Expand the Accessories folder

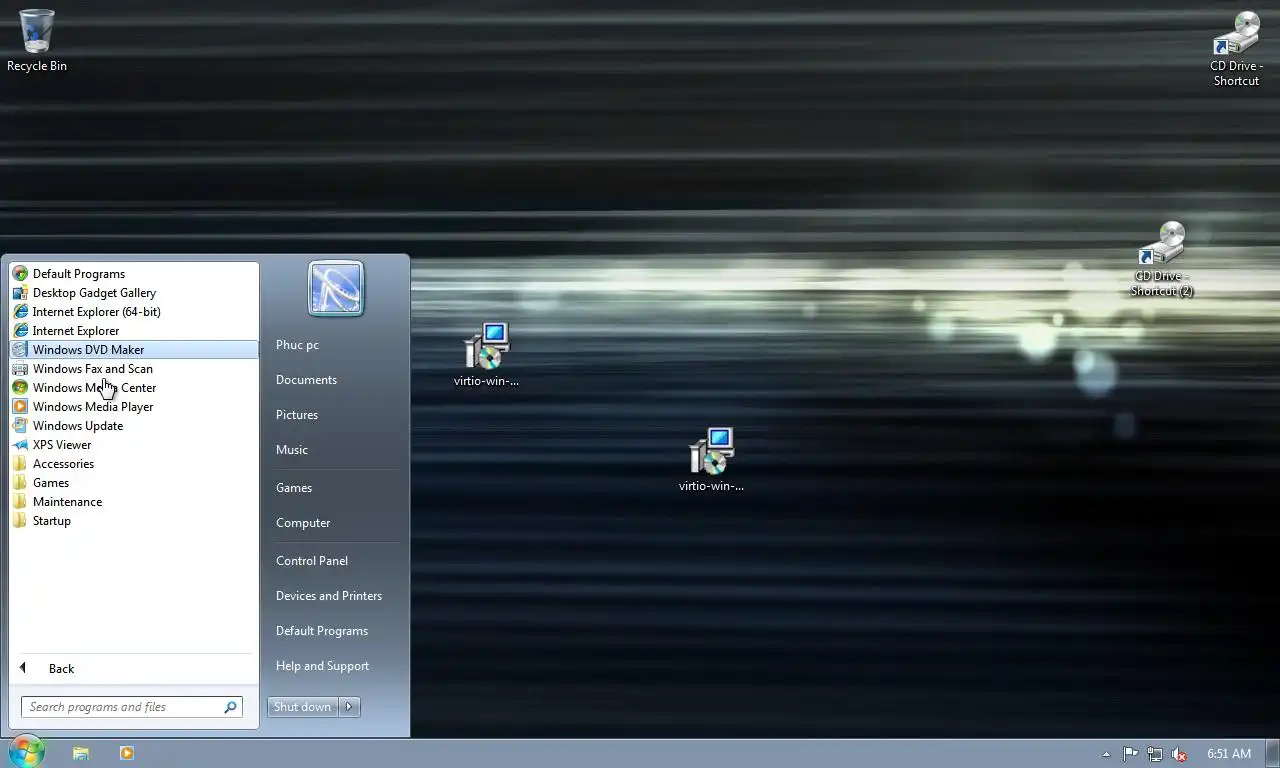coord(133,464)
